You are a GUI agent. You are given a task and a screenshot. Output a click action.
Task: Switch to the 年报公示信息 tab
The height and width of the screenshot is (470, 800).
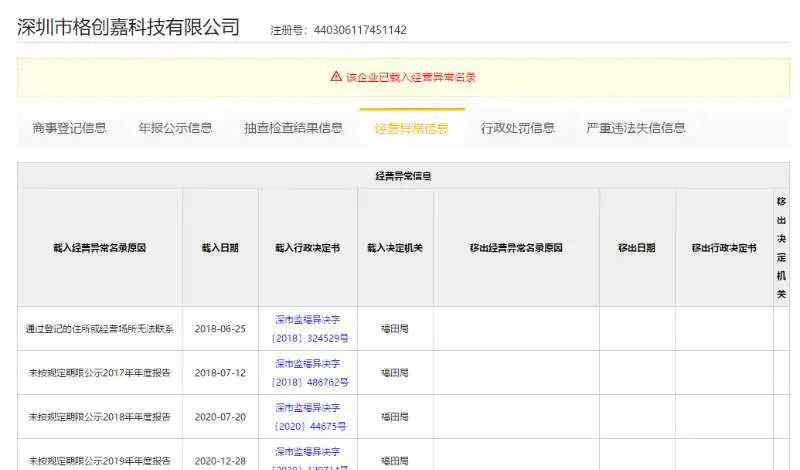click(175, 128)
